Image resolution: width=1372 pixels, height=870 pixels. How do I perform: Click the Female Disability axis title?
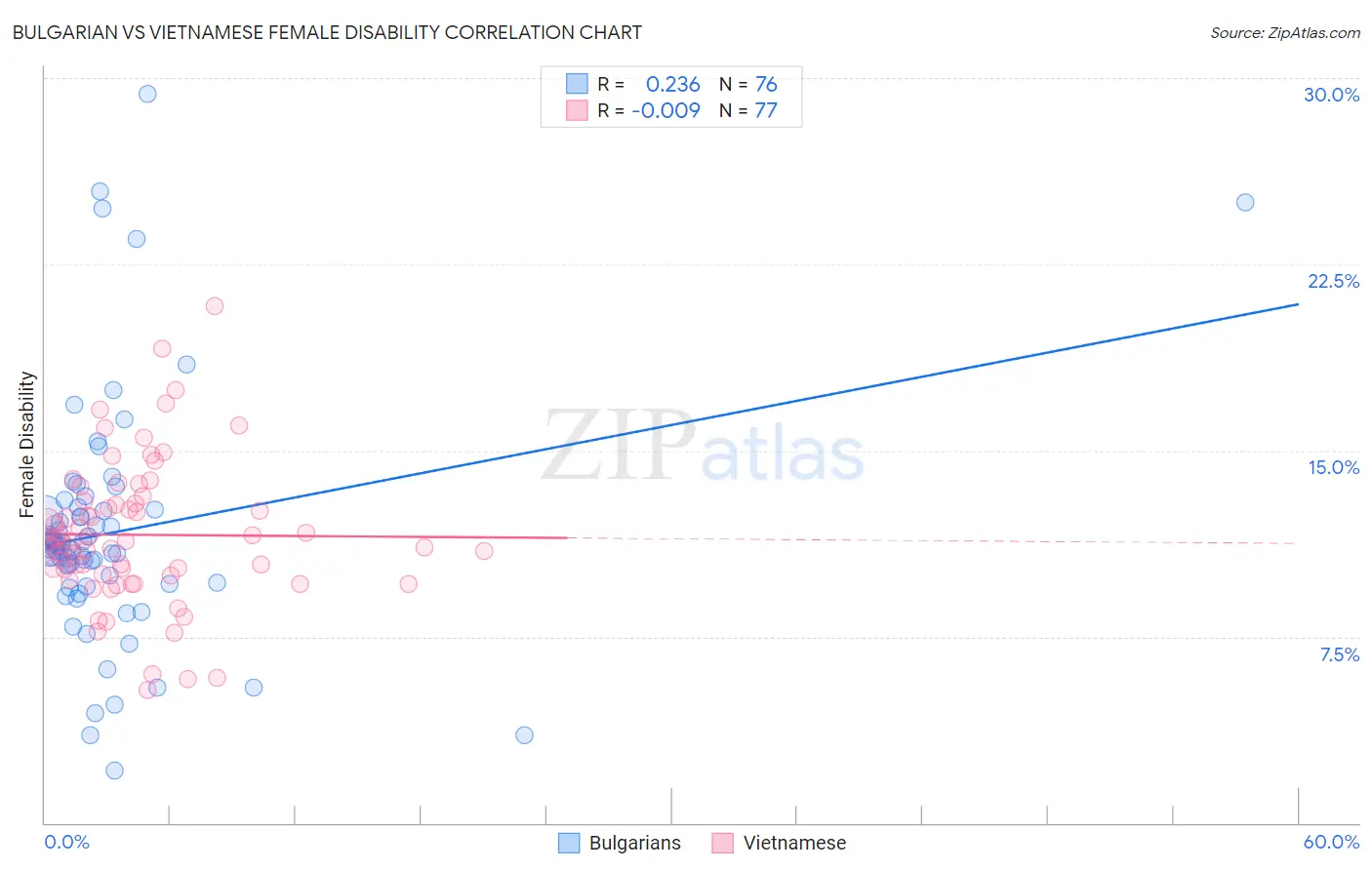point(27,445)
